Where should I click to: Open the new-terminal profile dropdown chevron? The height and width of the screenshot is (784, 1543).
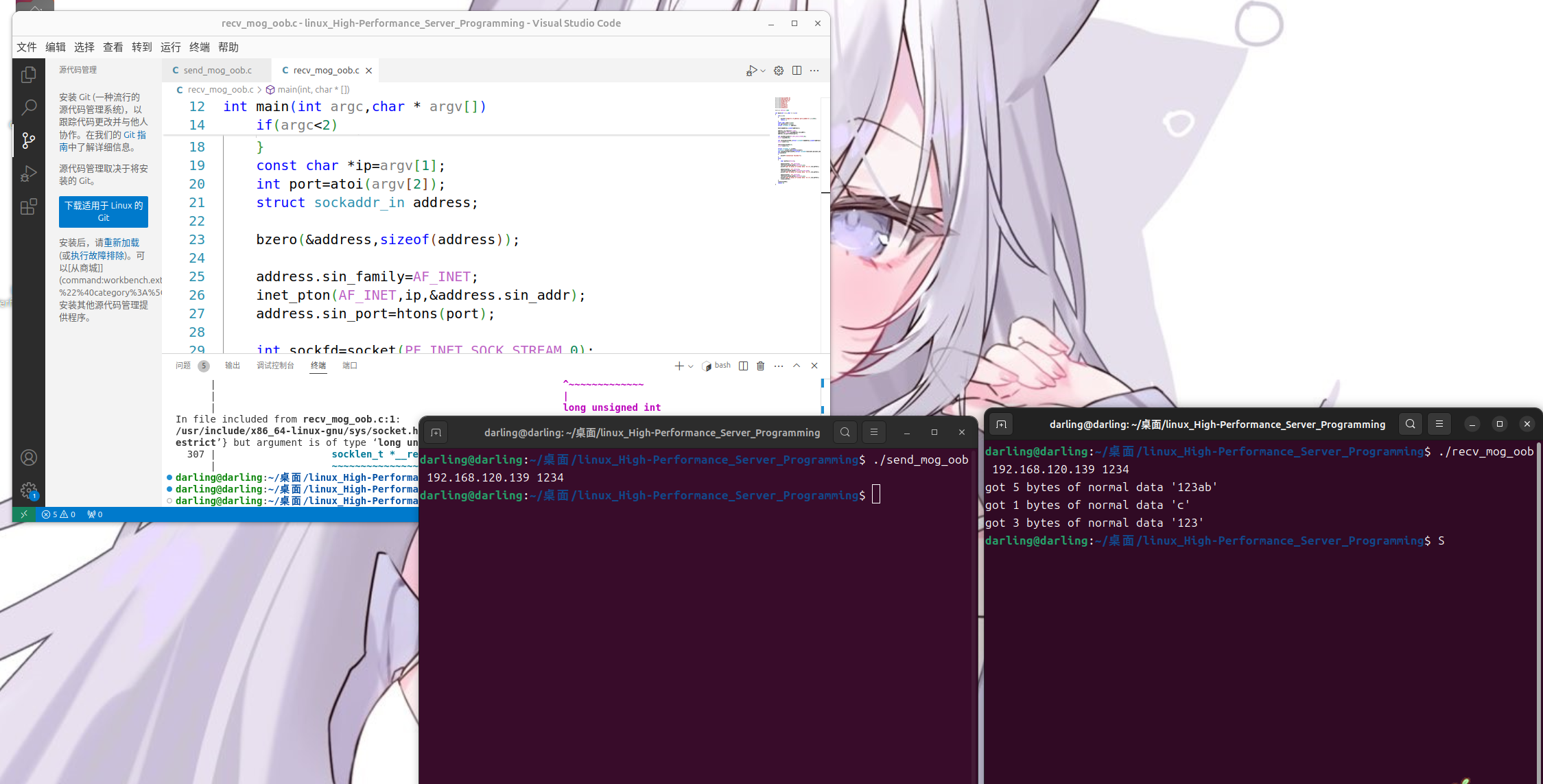point(690,366)
